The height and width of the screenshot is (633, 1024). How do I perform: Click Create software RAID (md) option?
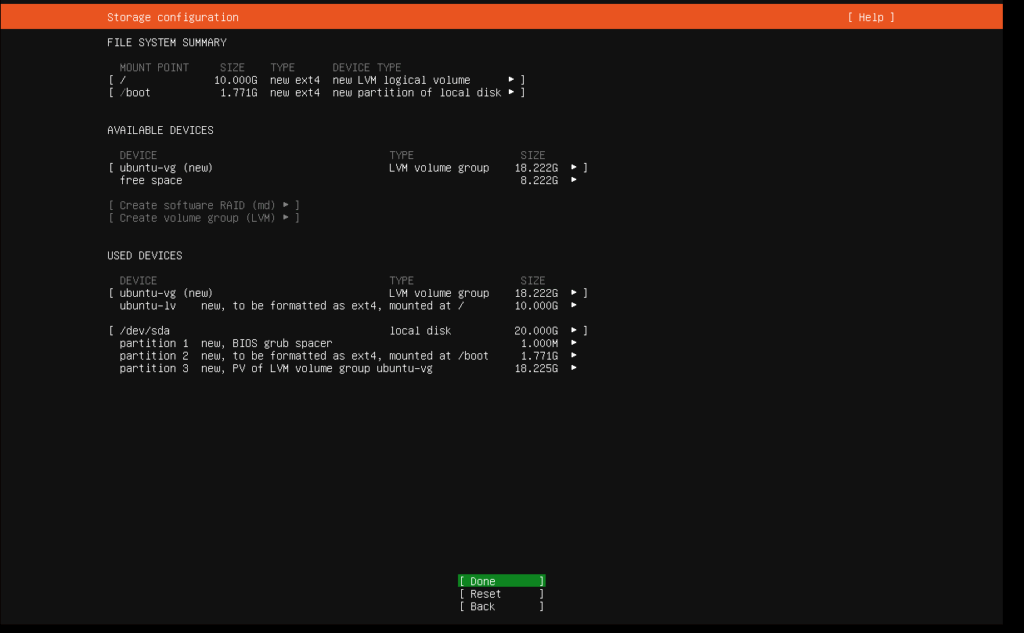(204, 205)
